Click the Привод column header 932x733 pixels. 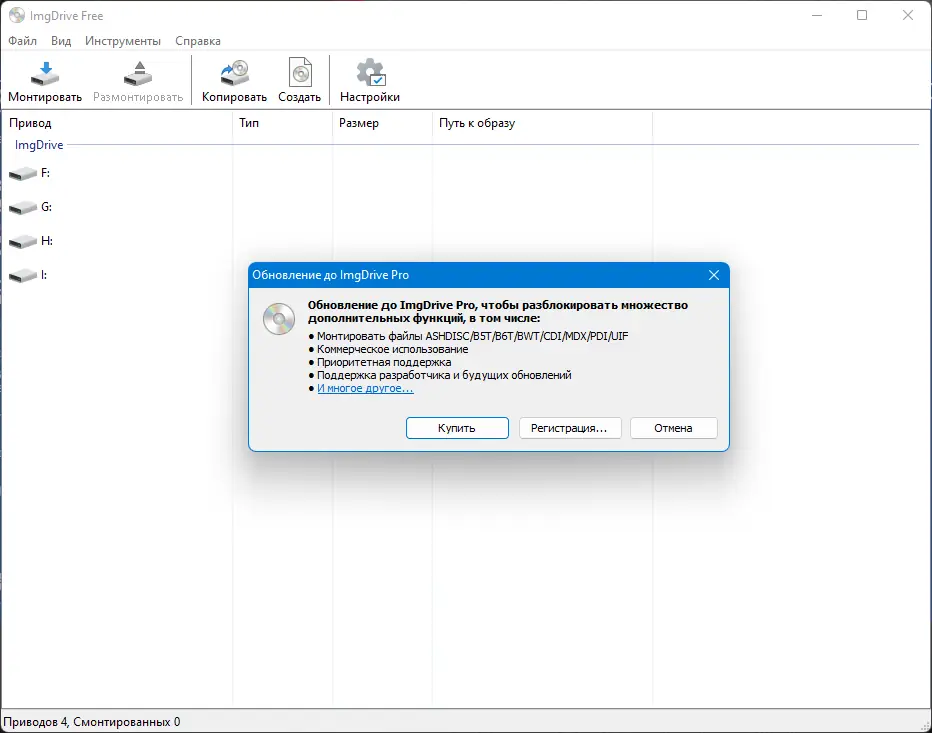click(x=116, y=123)
